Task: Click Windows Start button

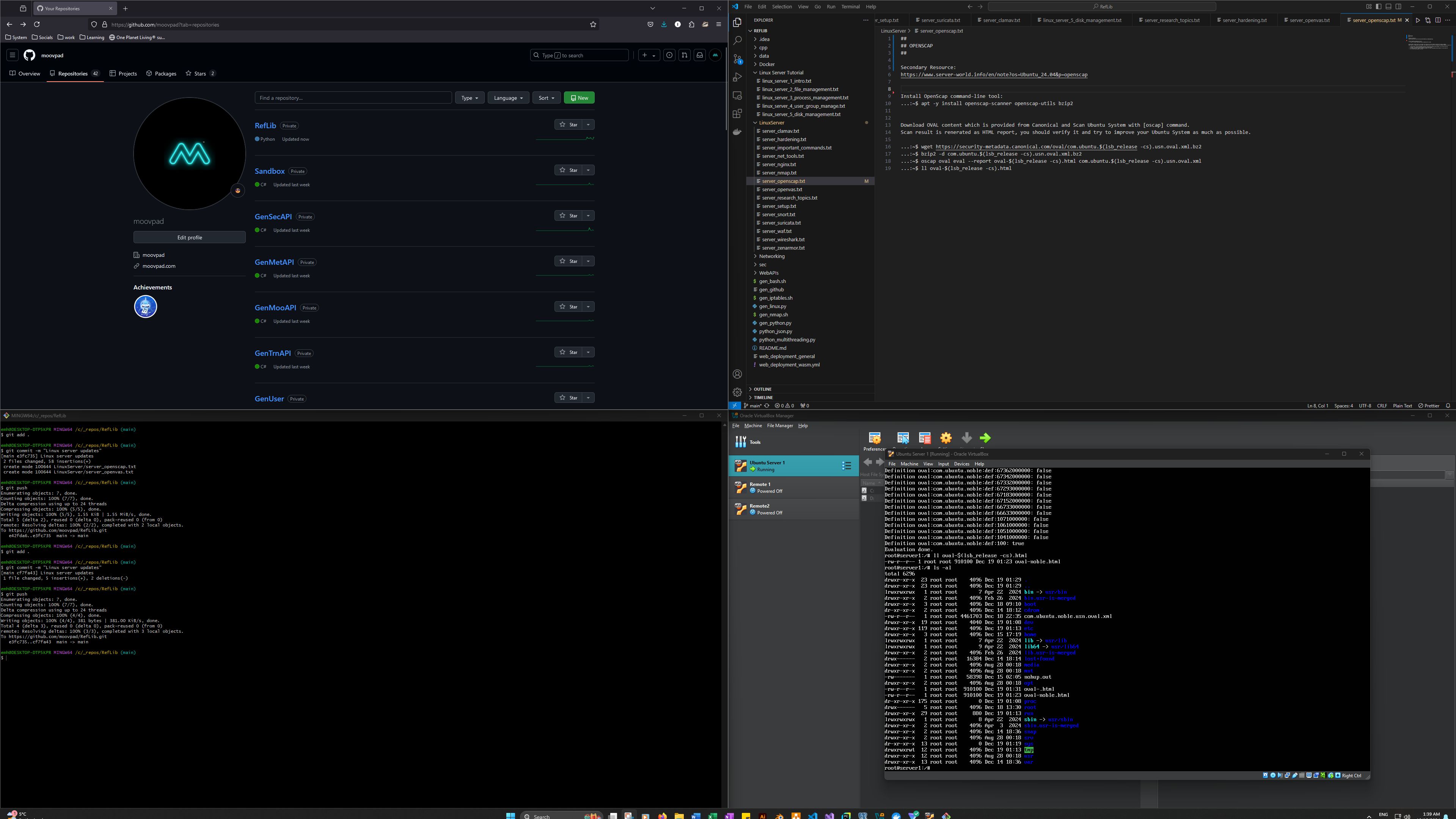Action: coord(510,816)
